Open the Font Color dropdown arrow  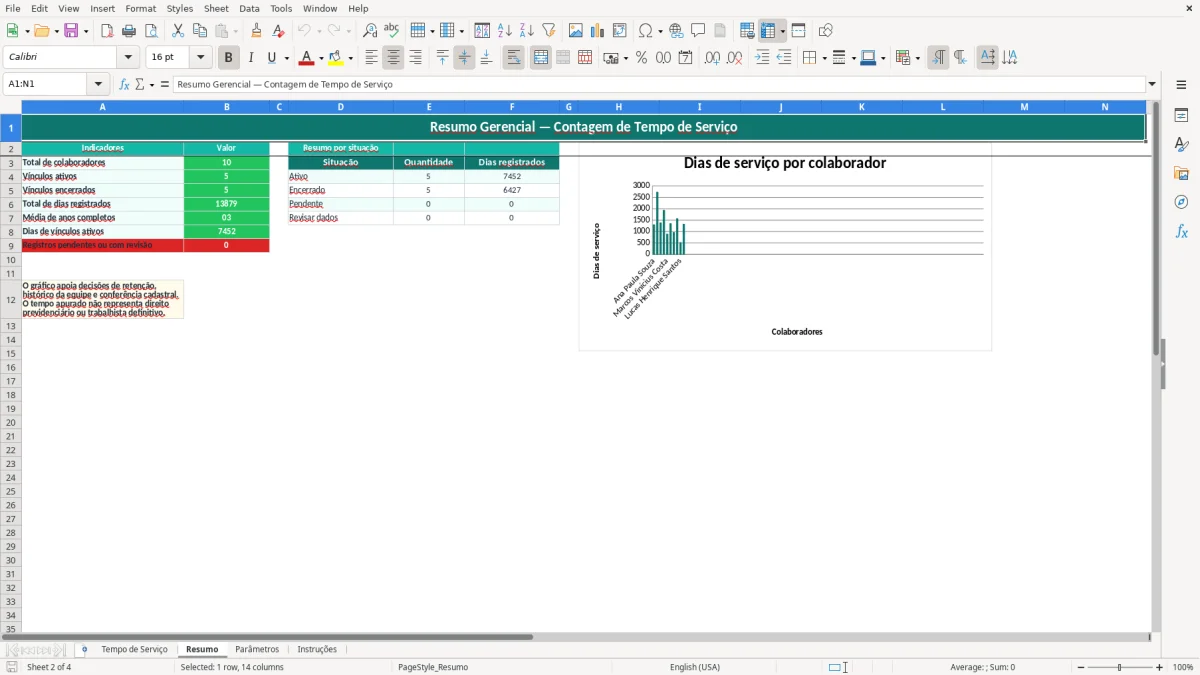pyautogui.click(x=321, y=58)
